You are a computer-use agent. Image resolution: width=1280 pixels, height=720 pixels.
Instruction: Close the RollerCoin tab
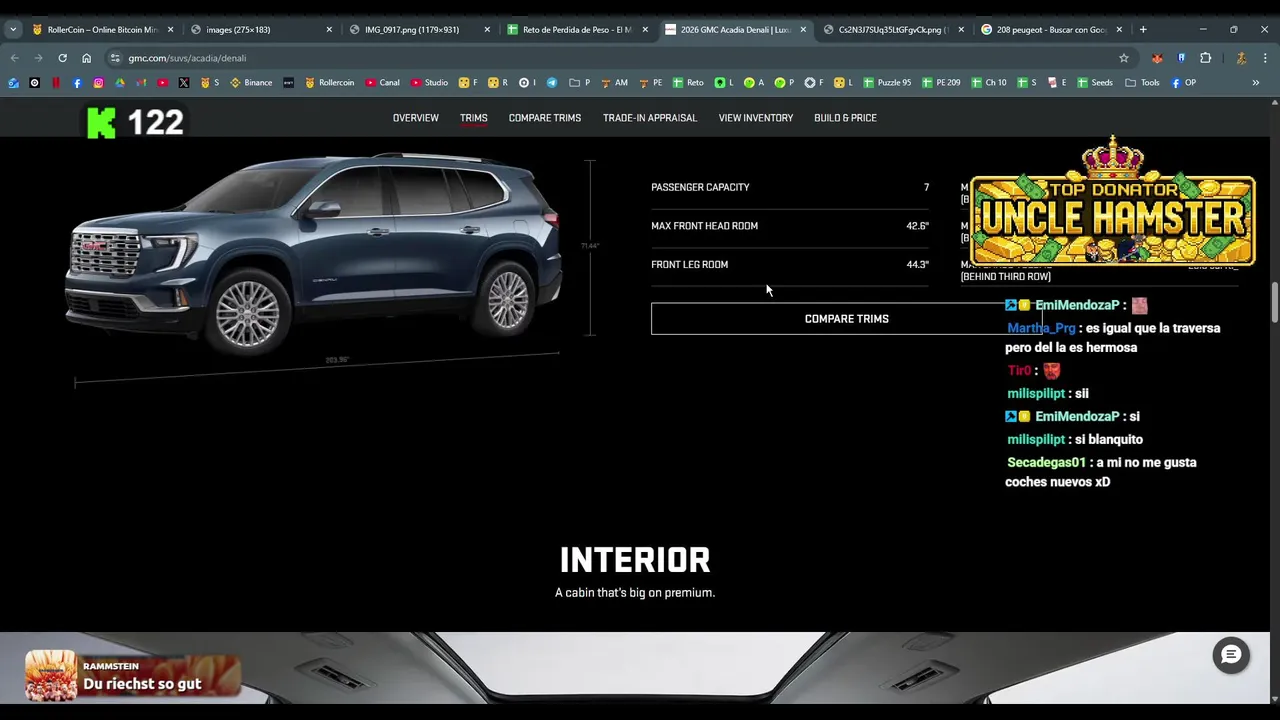170,29
